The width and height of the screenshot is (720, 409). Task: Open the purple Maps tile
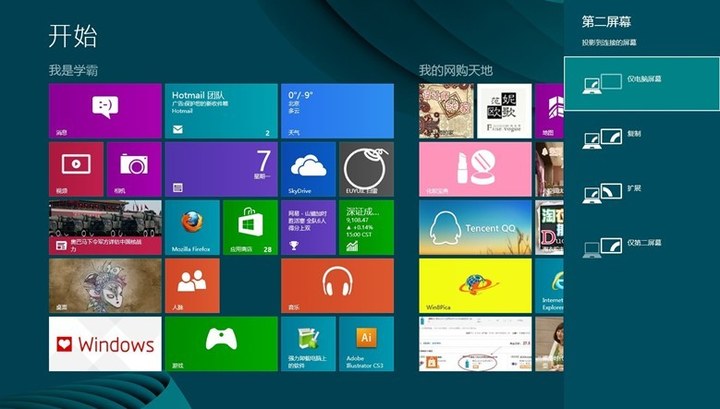[549, 111]
